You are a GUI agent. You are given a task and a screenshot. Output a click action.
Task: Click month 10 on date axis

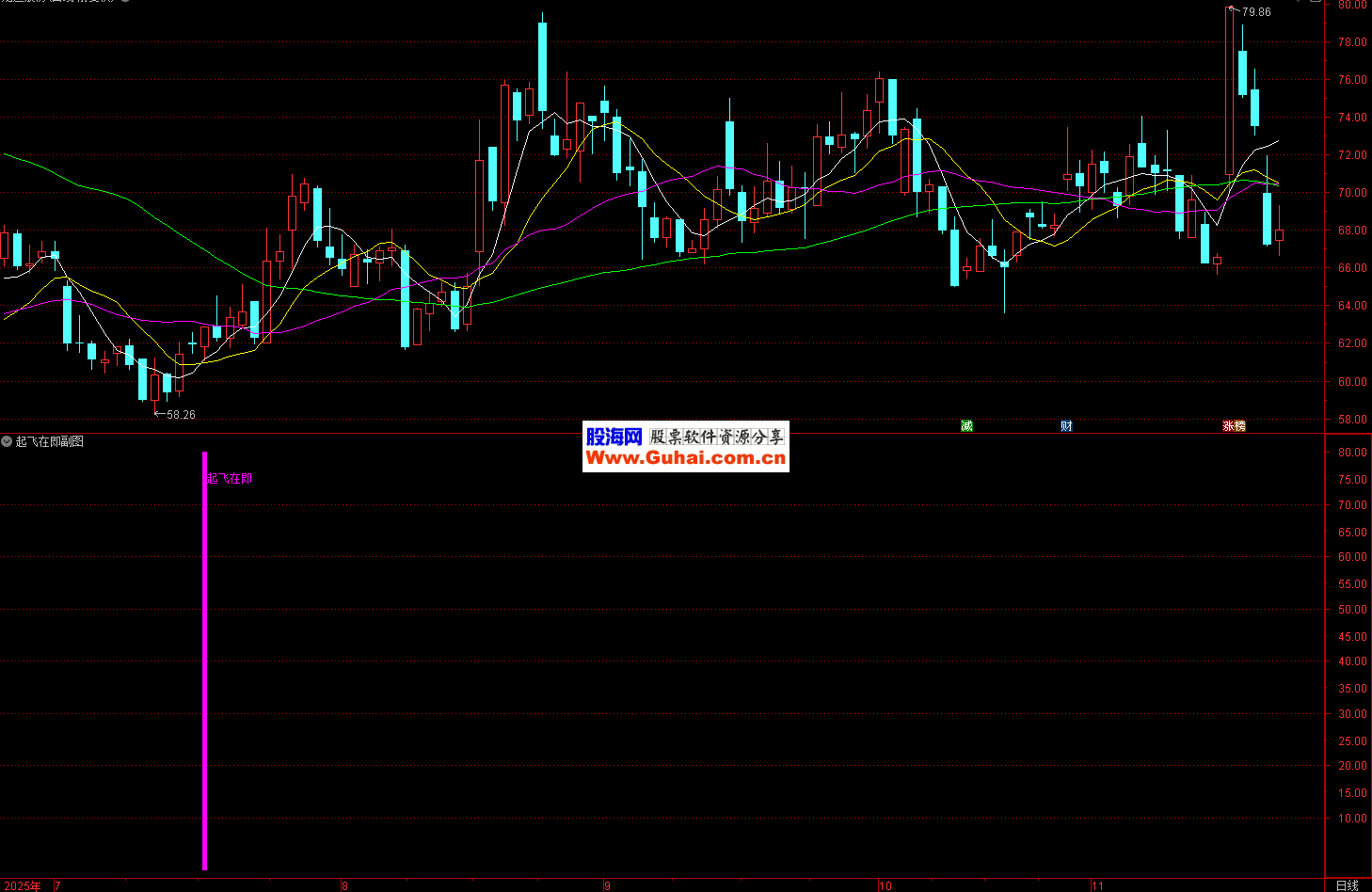pos(885,886)
